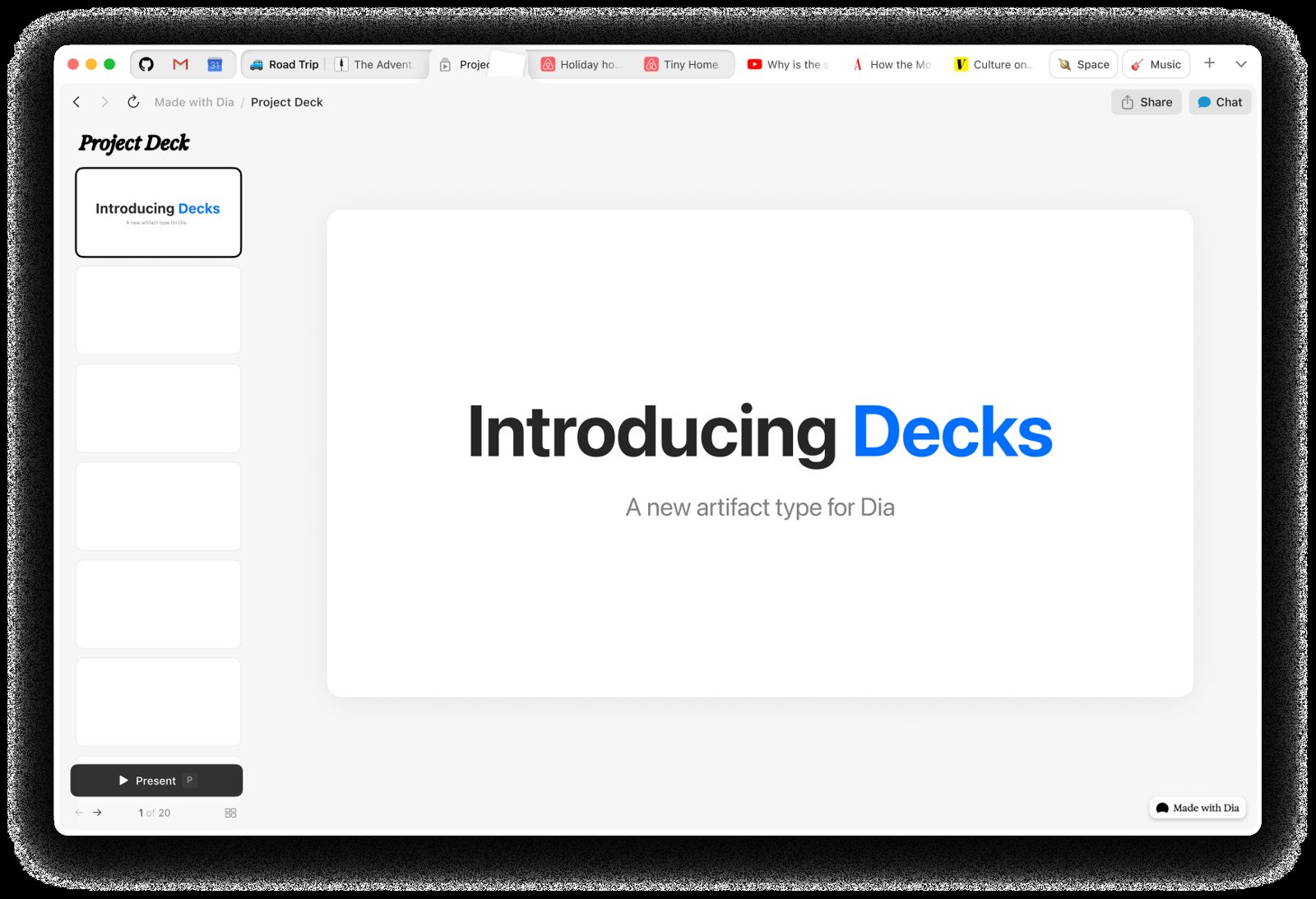1316x899 pixels.
Task: Open the 'Why is the s' YouTube tab
Action: coord(788,64)
